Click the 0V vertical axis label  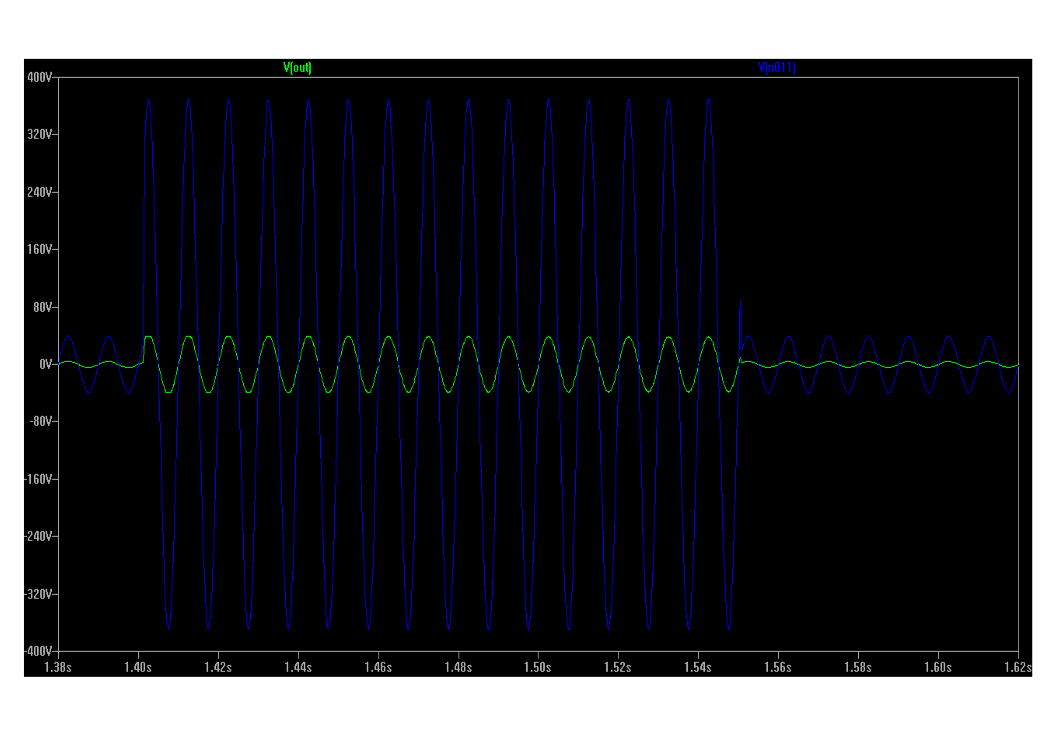coord(45,365)
